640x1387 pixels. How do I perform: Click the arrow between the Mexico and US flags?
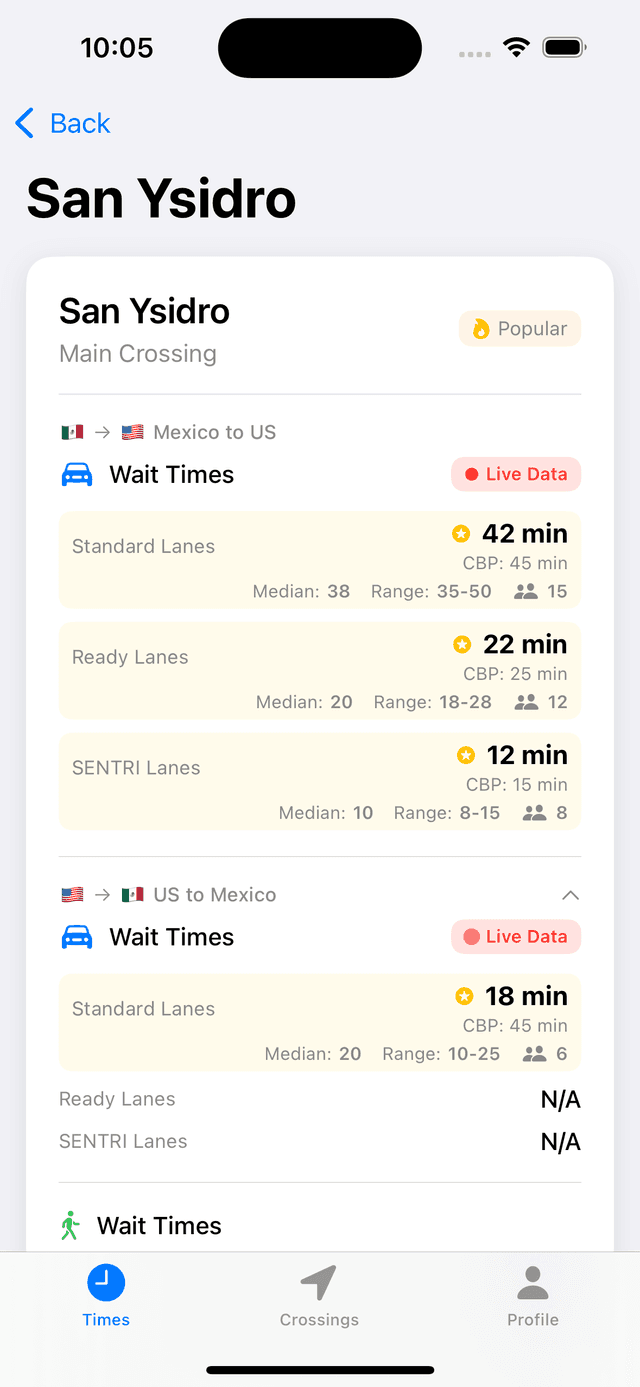[100, 431]
